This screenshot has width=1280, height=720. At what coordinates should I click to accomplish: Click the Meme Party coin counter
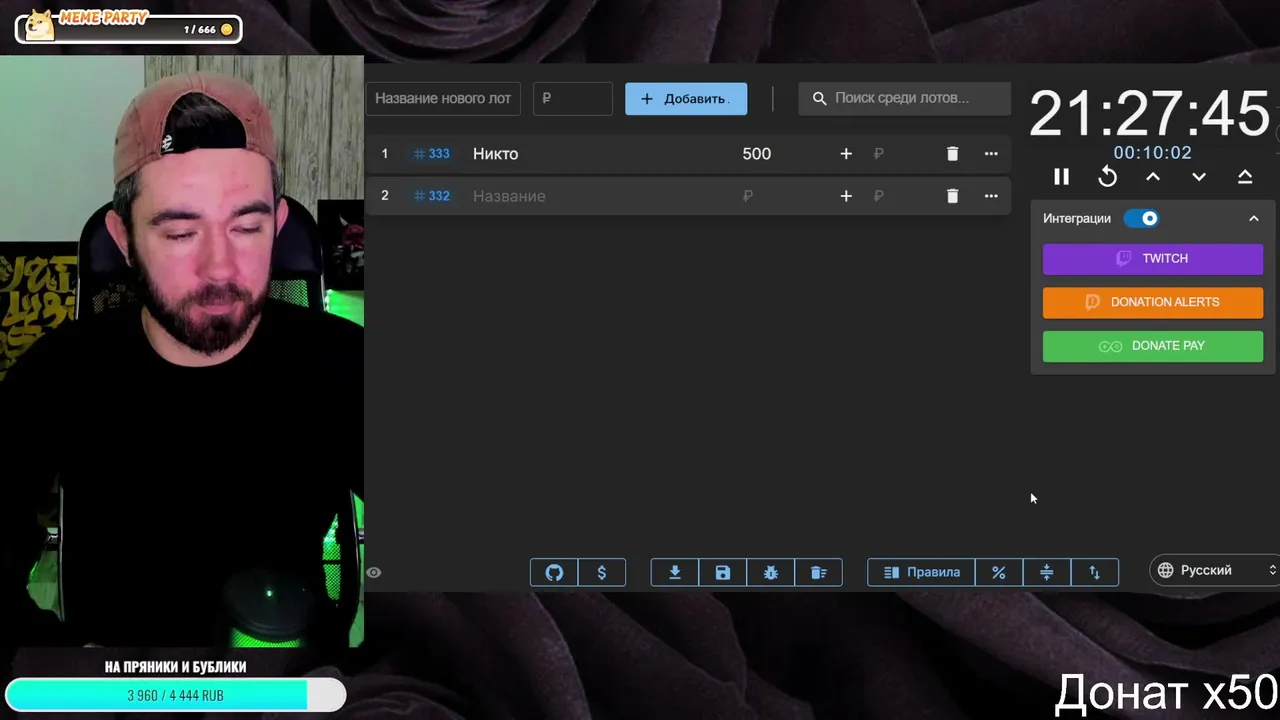click(x=128, y=27)
